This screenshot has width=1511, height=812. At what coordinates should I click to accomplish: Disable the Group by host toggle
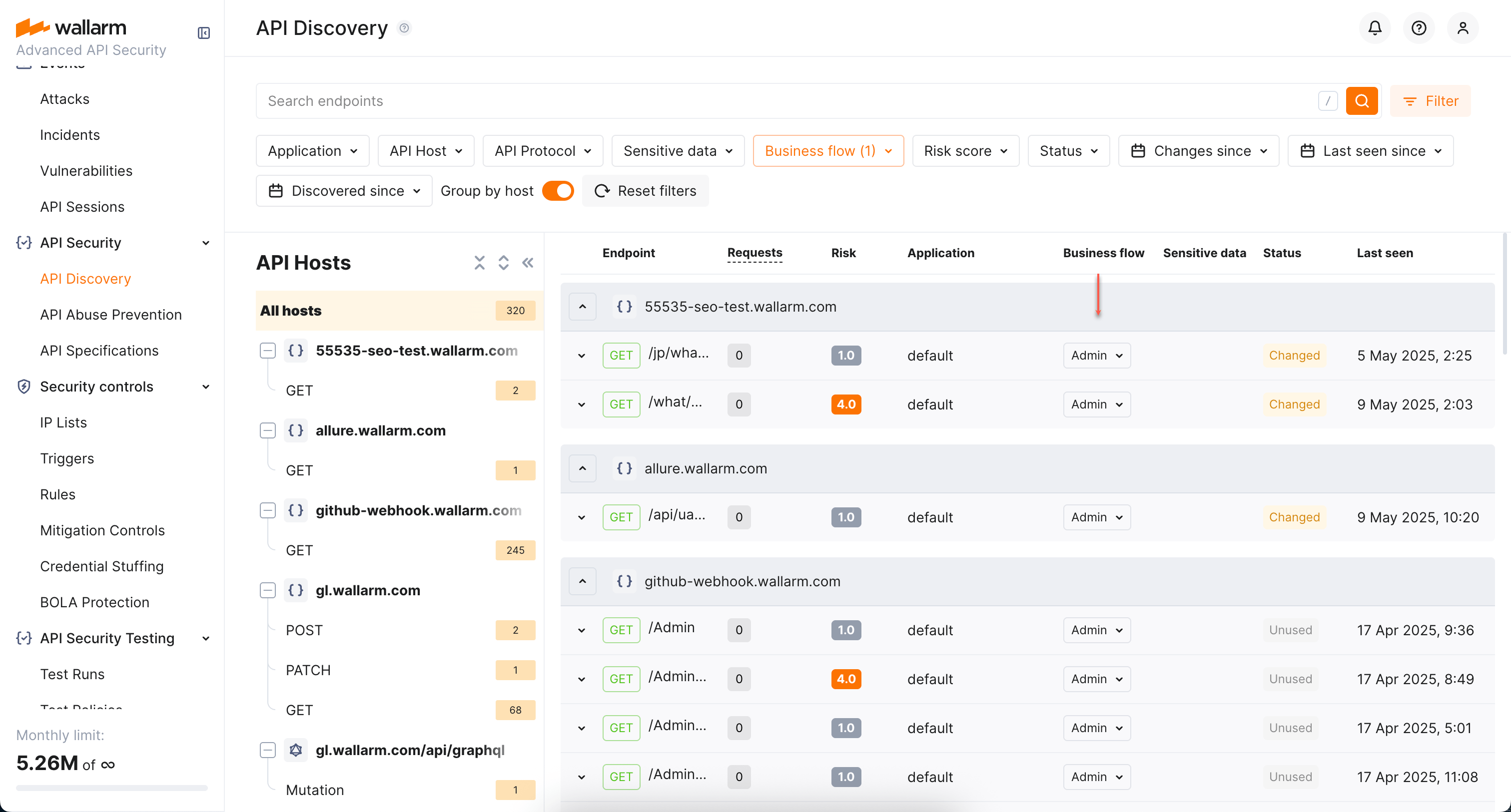coord(557,191)
